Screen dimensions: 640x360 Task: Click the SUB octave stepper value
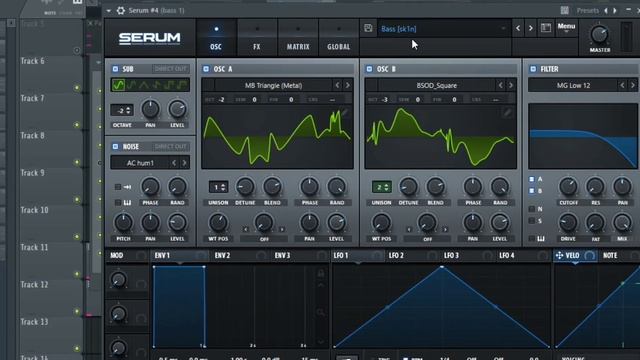(x=122, y=110)
